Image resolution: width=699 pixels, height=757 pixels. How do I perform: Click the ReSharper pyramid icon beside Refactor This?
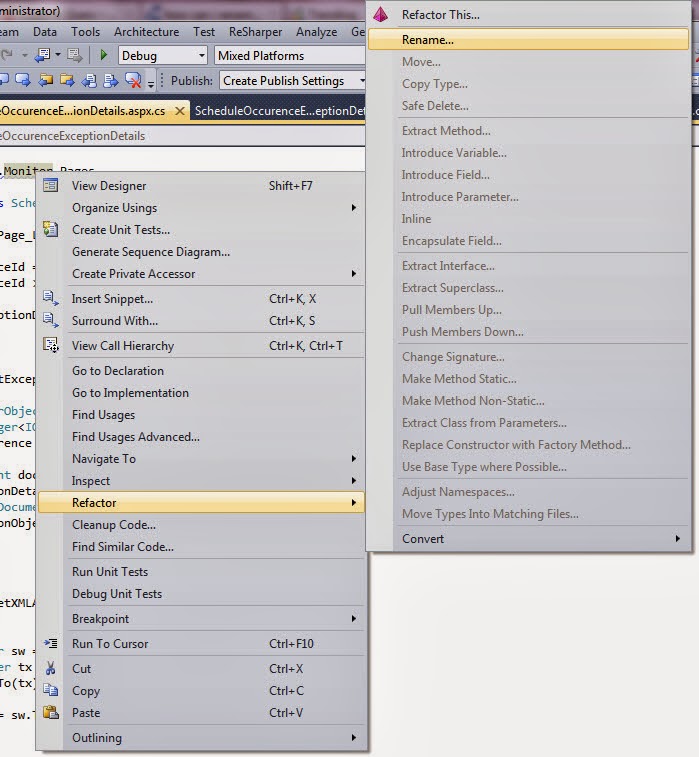click(x=380, y=14)
